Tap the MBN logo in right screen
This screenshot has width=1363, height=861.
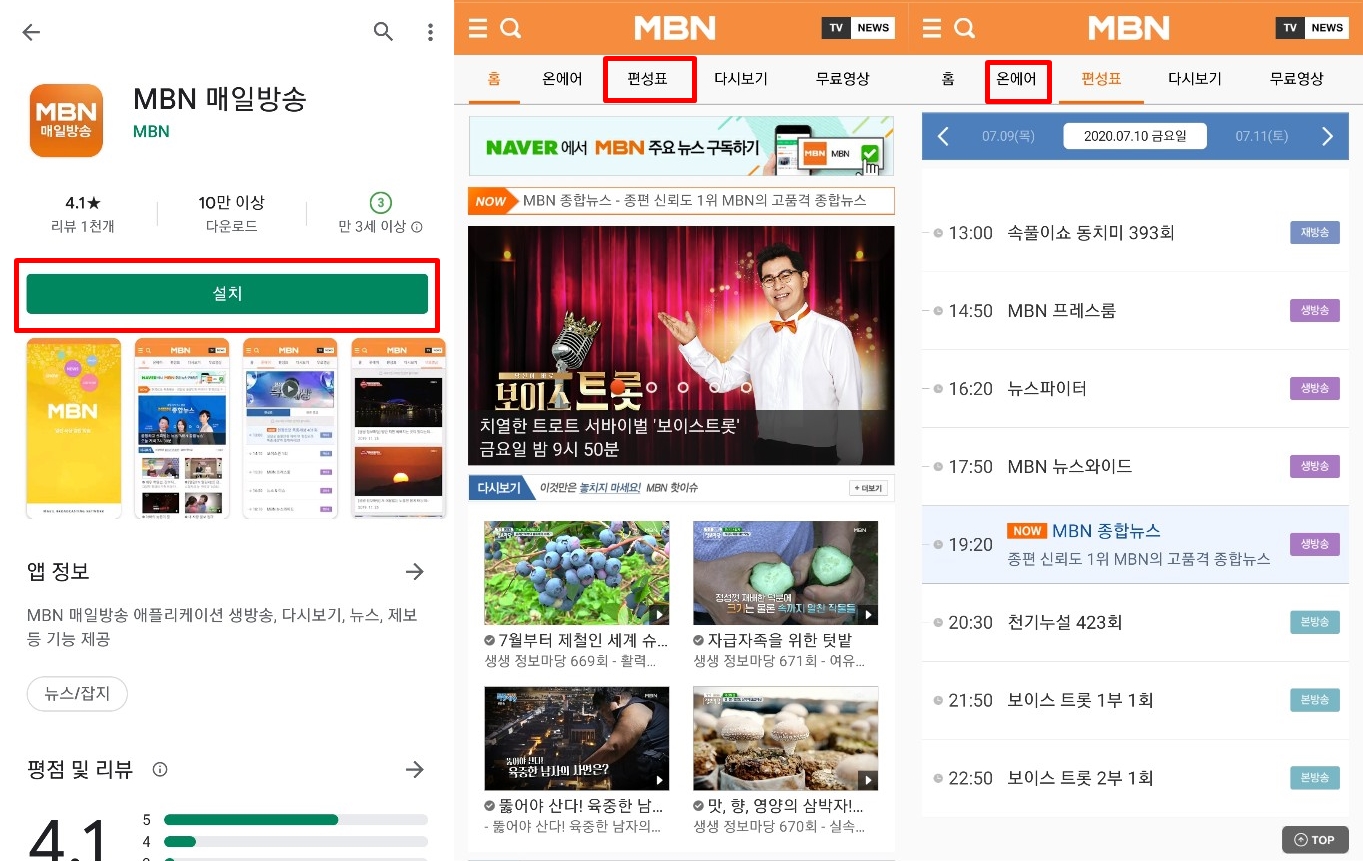[x=1128, y=27]
